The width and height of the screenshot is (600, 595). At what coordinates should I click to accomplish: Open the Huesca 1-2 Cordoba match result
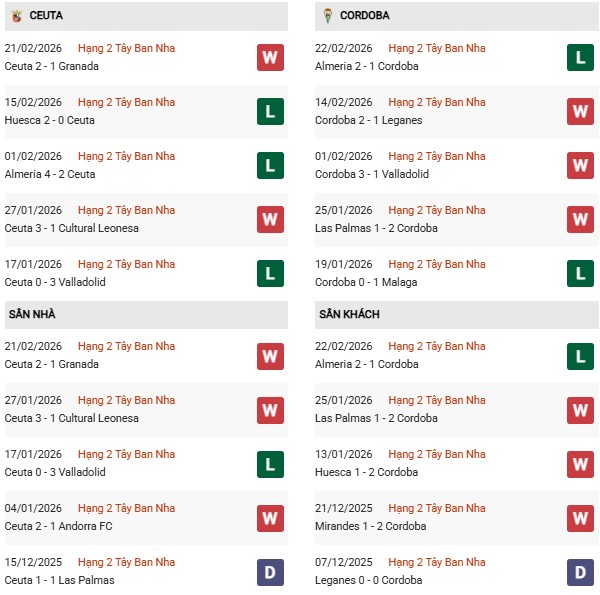click(368, 472)
